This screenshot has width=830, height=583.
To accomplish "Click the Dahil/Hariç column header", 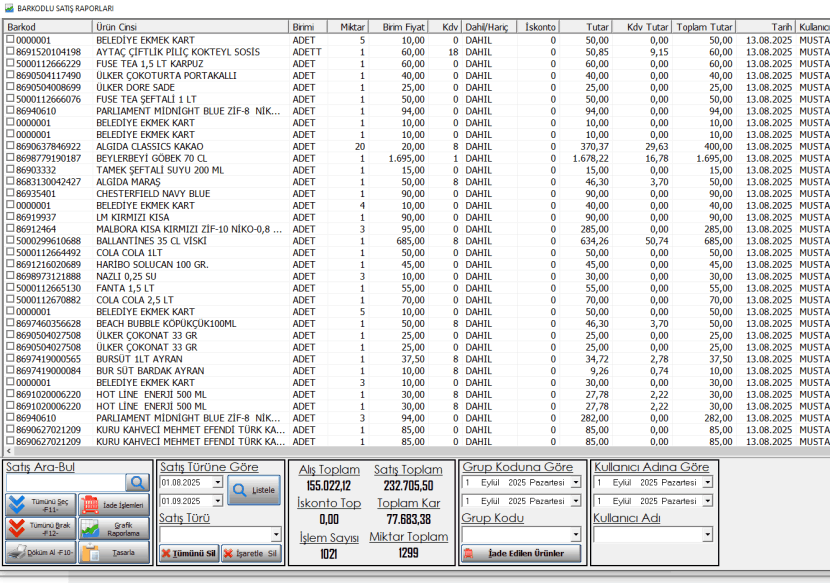I will pyautogui.click(x=489, y=27).
